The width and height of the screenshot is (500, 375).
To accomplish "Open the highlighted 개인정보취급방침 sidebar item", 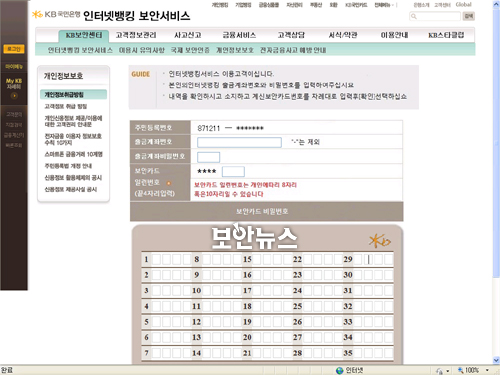I will click(x=74, y=95).
